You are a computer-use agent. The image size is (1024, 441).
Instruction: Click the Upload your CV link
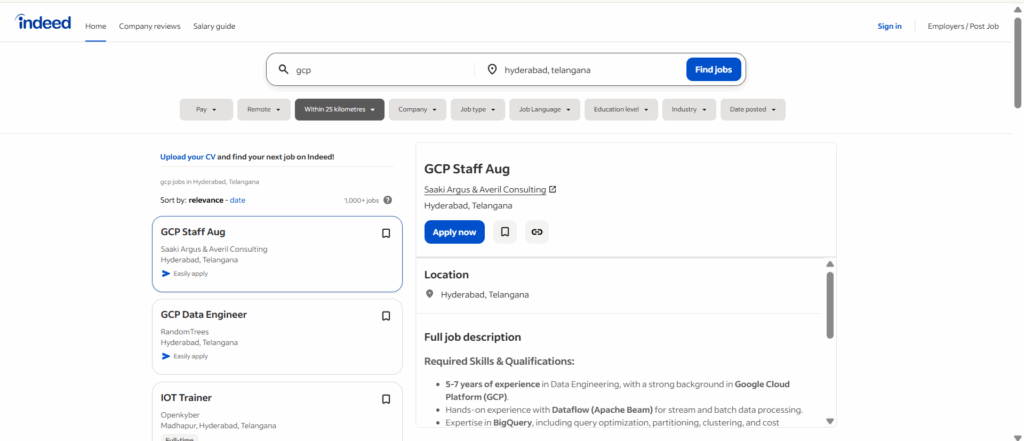click(188, 157)
